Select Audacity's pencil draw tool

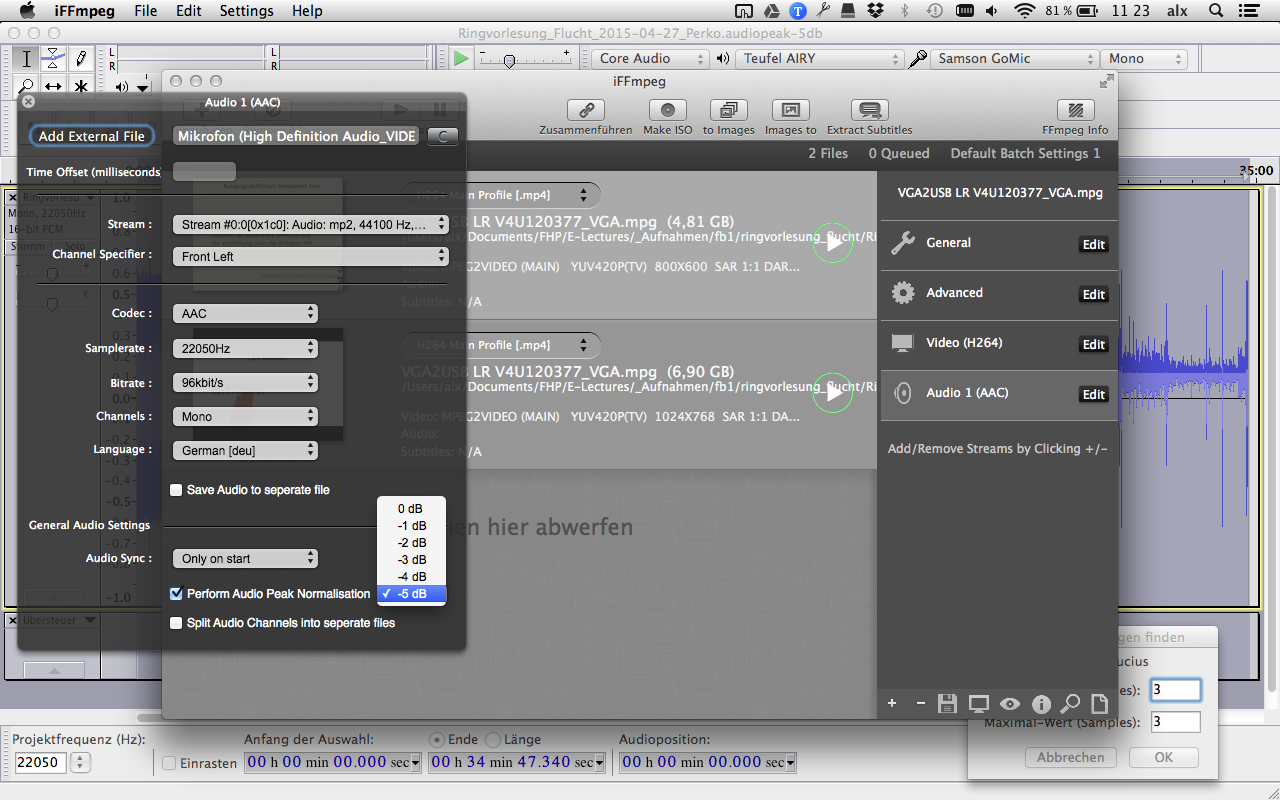(x=80, y=58)
